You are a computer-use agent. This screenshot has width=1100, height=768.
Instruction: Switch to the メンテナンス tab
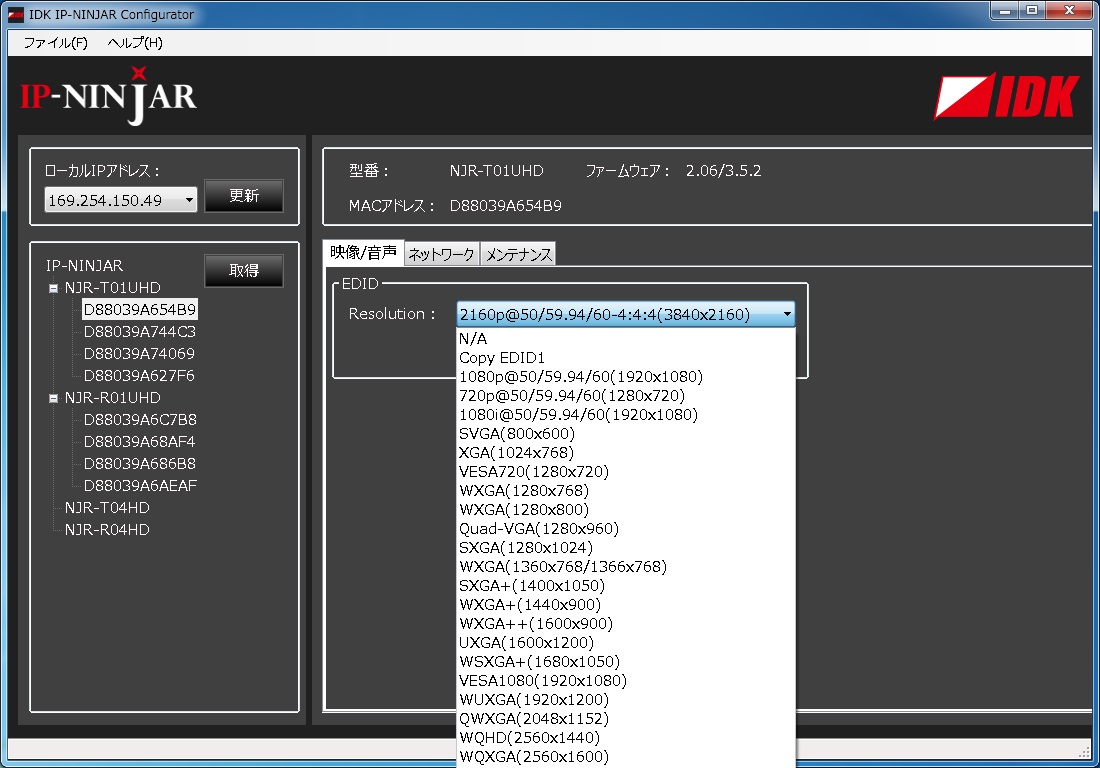[518, 255]
